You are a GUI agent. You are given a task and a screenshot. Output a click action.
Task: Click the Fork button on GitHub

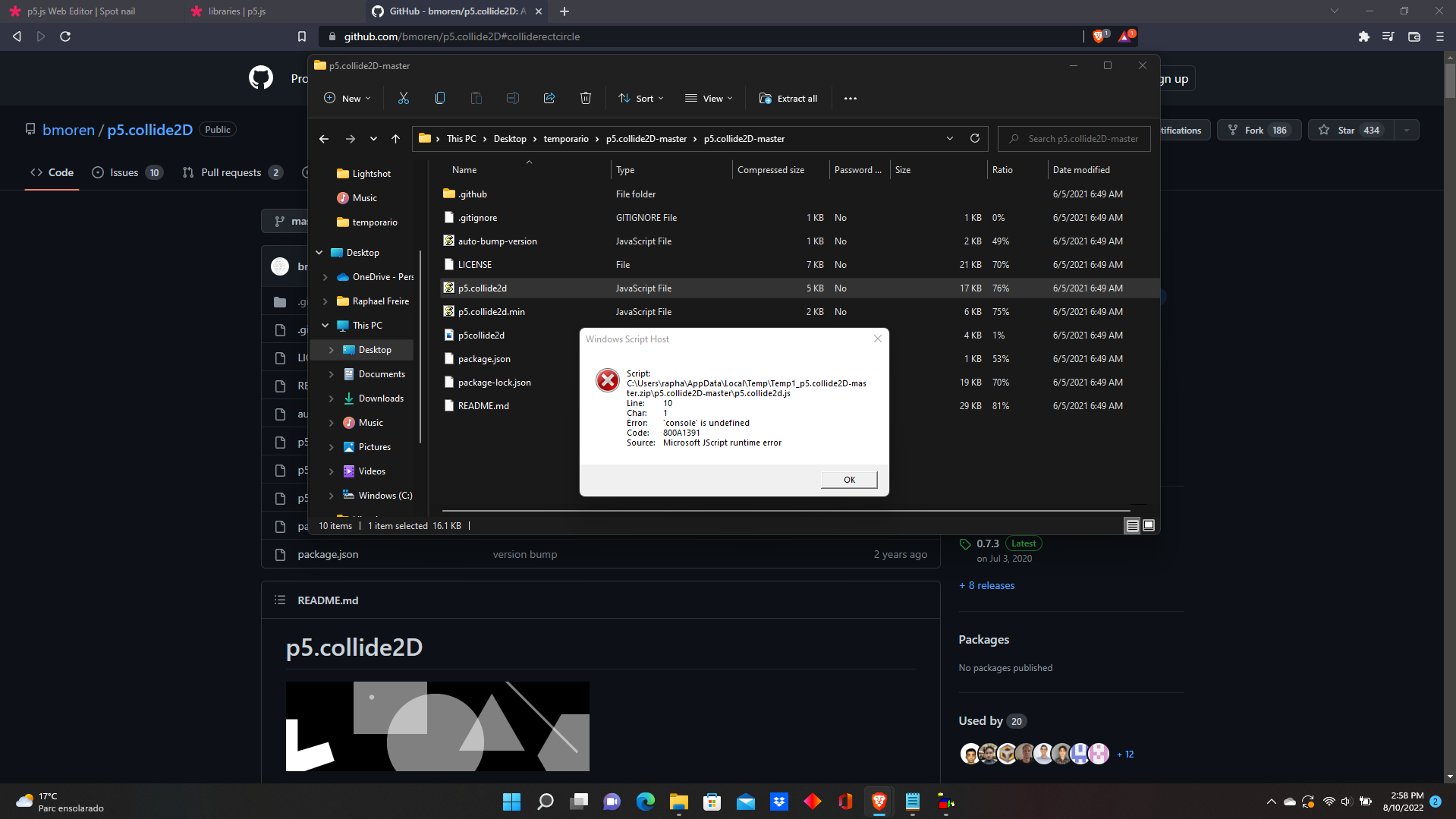pyautogui.click(x=1259, y=130)
